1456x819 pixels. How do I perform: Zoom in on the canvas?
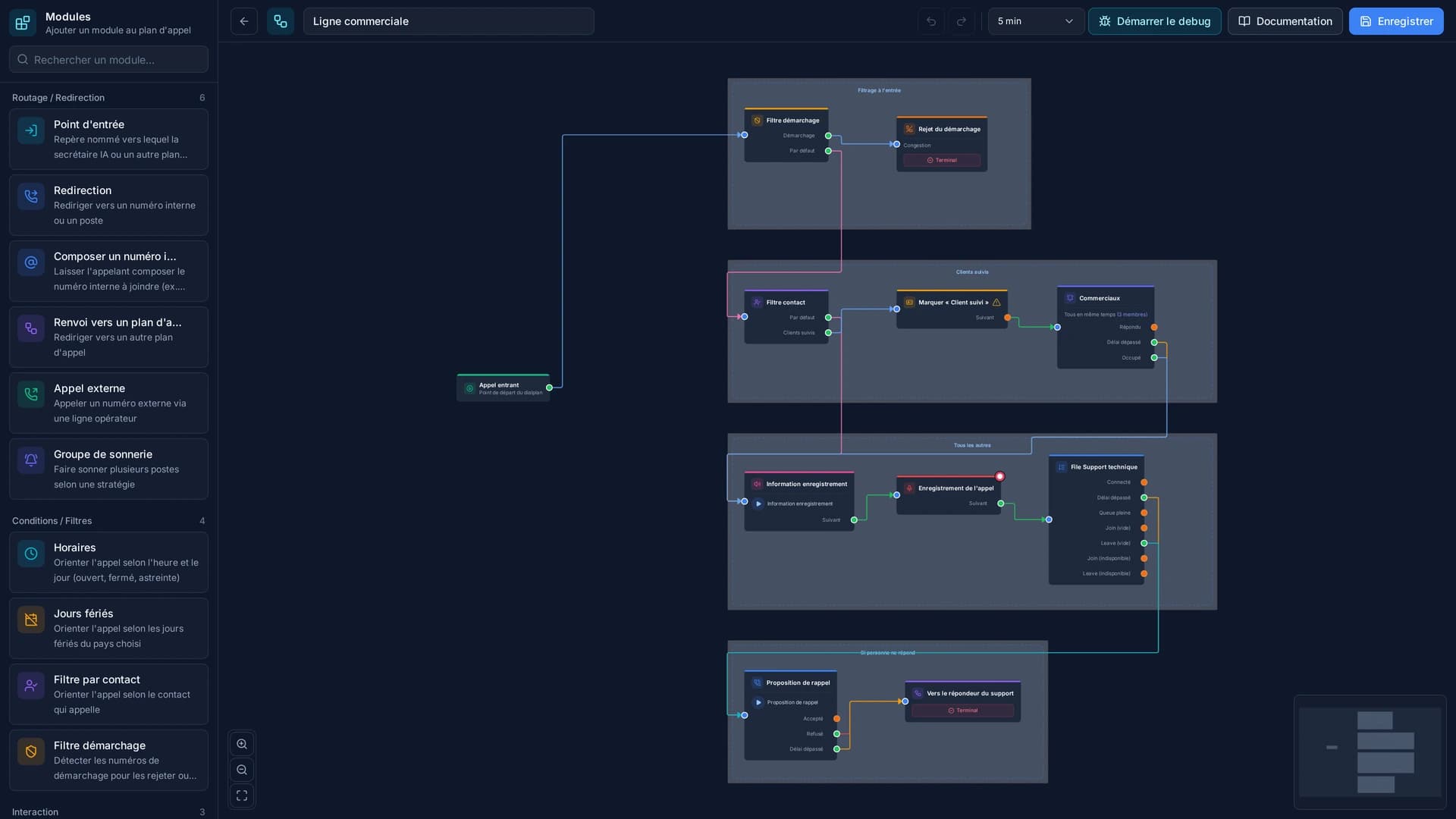coord(242,745)
